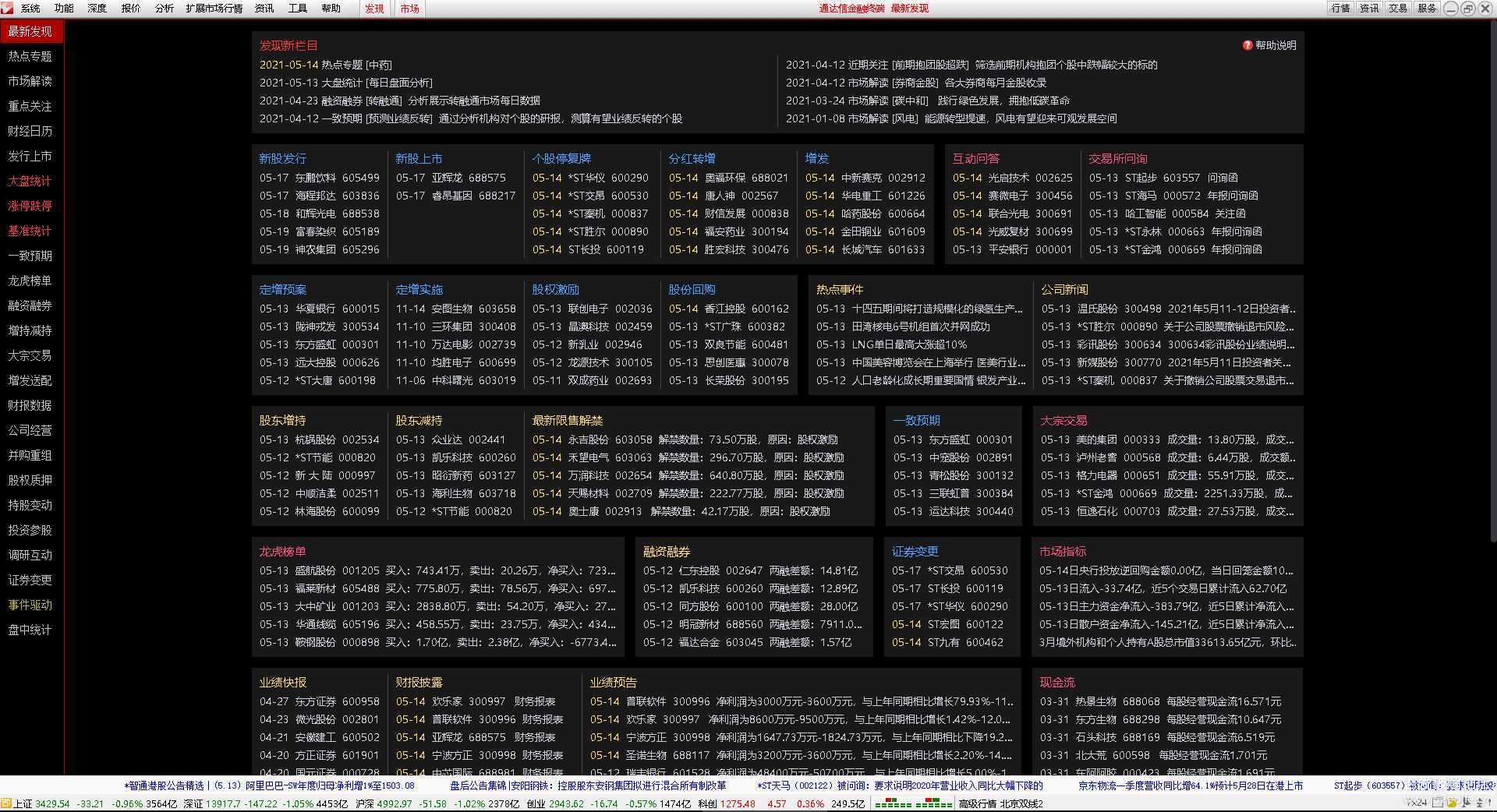Image resolution: width=1497 pixels, height=812 pixels.
Task: Switch to the 市场 tab
Action: click(x=409, y=9)
